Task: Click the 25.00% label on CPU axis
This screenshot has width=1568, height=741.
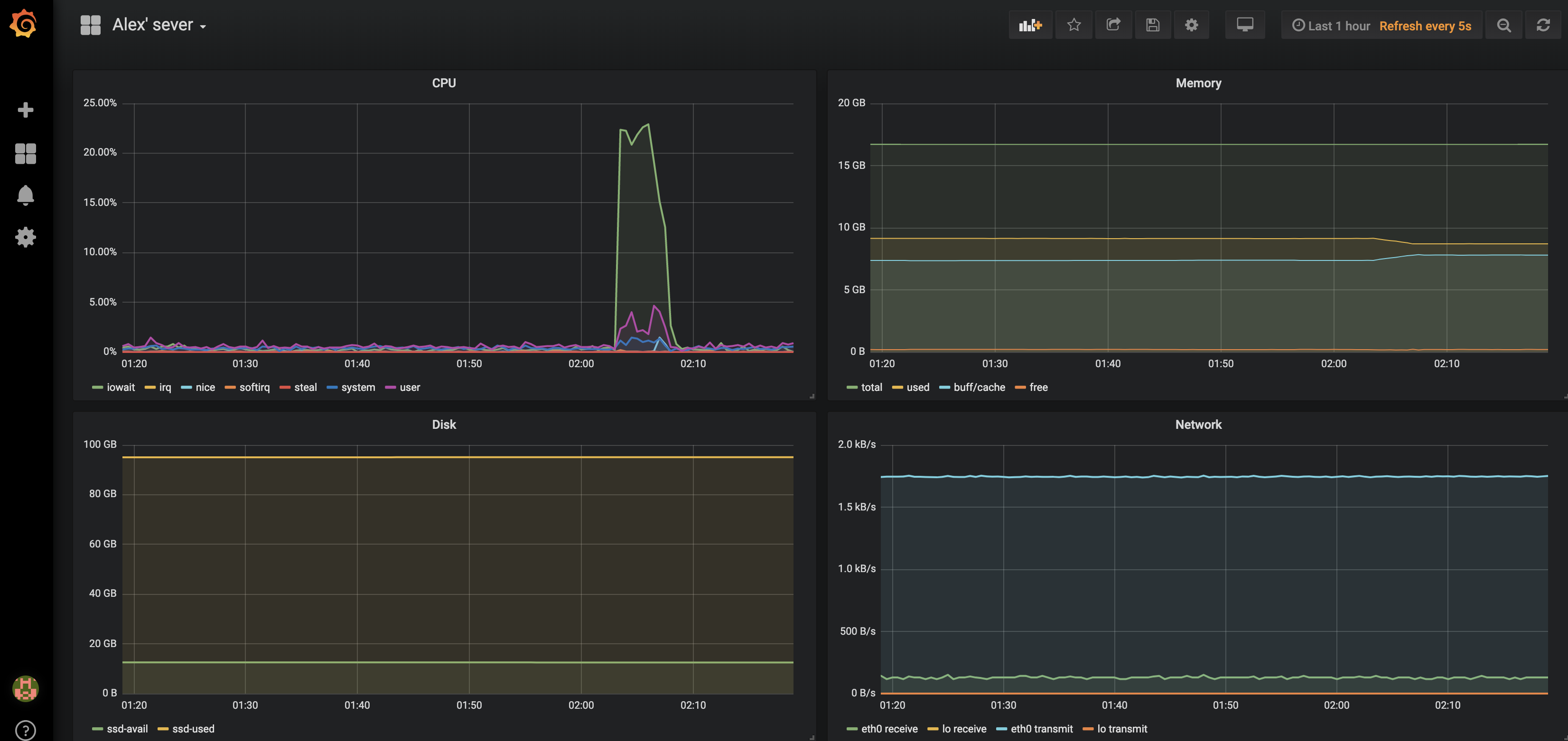Action: [x=100, y=103]
